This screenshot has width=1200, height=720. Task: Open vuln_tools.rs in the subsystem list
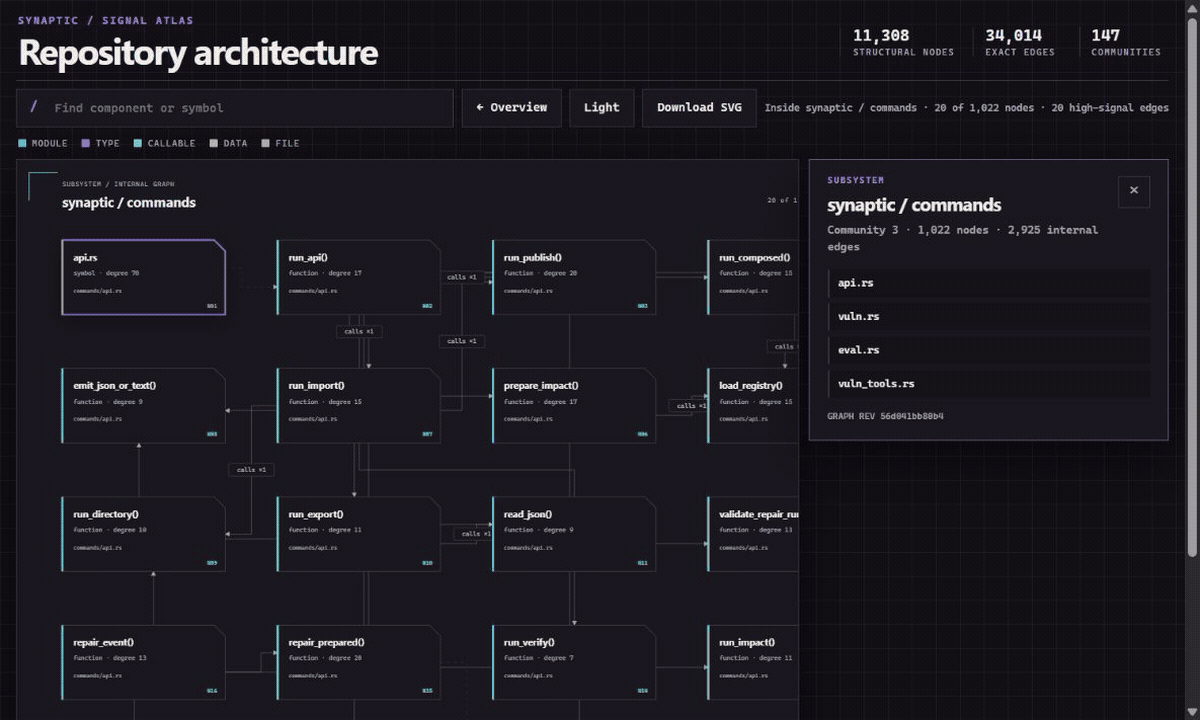tap(989, 383)
